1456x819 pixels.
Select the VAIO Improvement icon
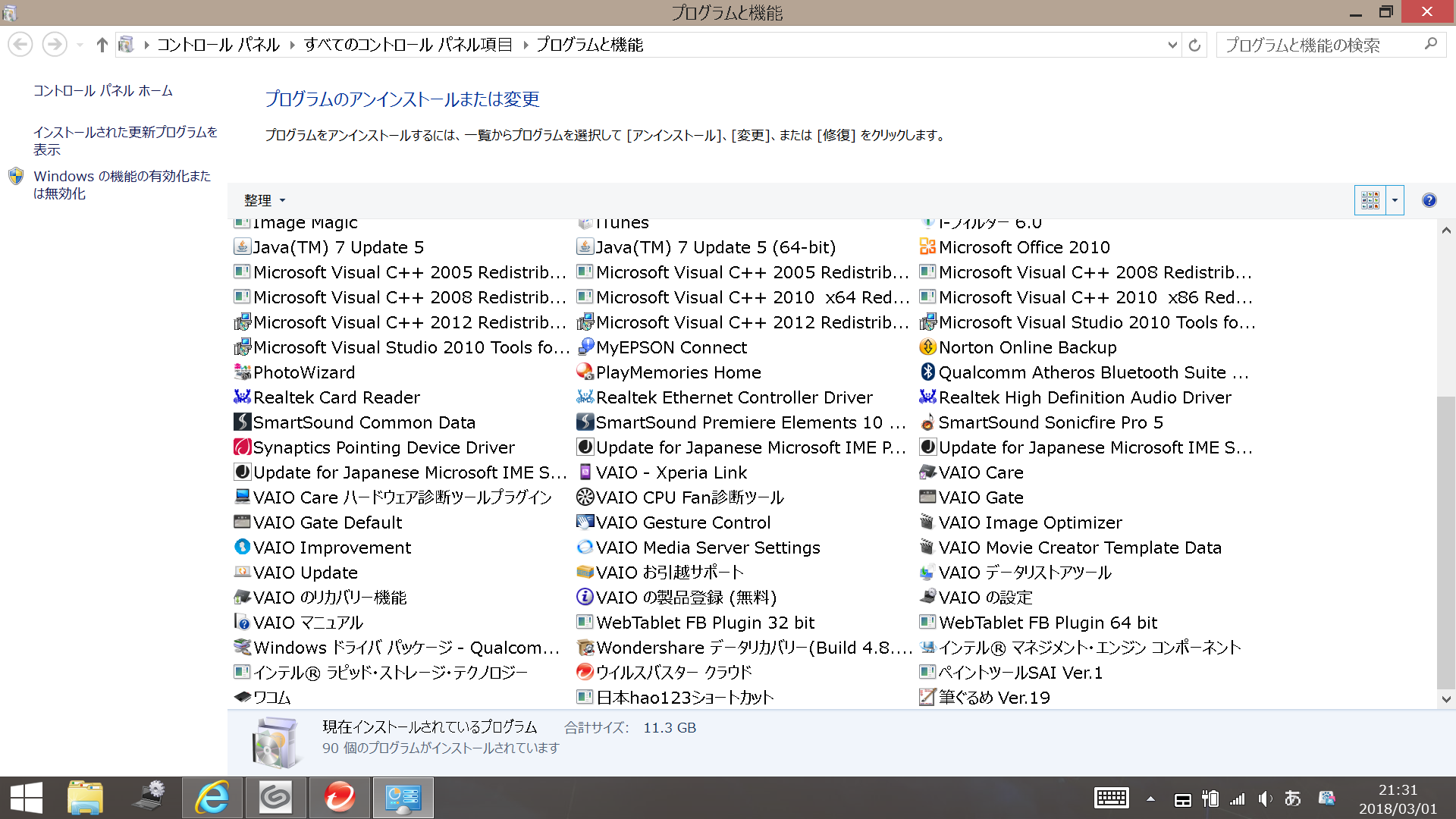click(242, 548)
